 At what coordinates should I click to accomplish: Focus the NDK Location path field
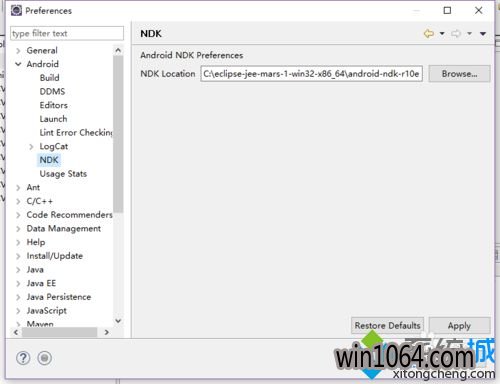click(x=312, y=74)
